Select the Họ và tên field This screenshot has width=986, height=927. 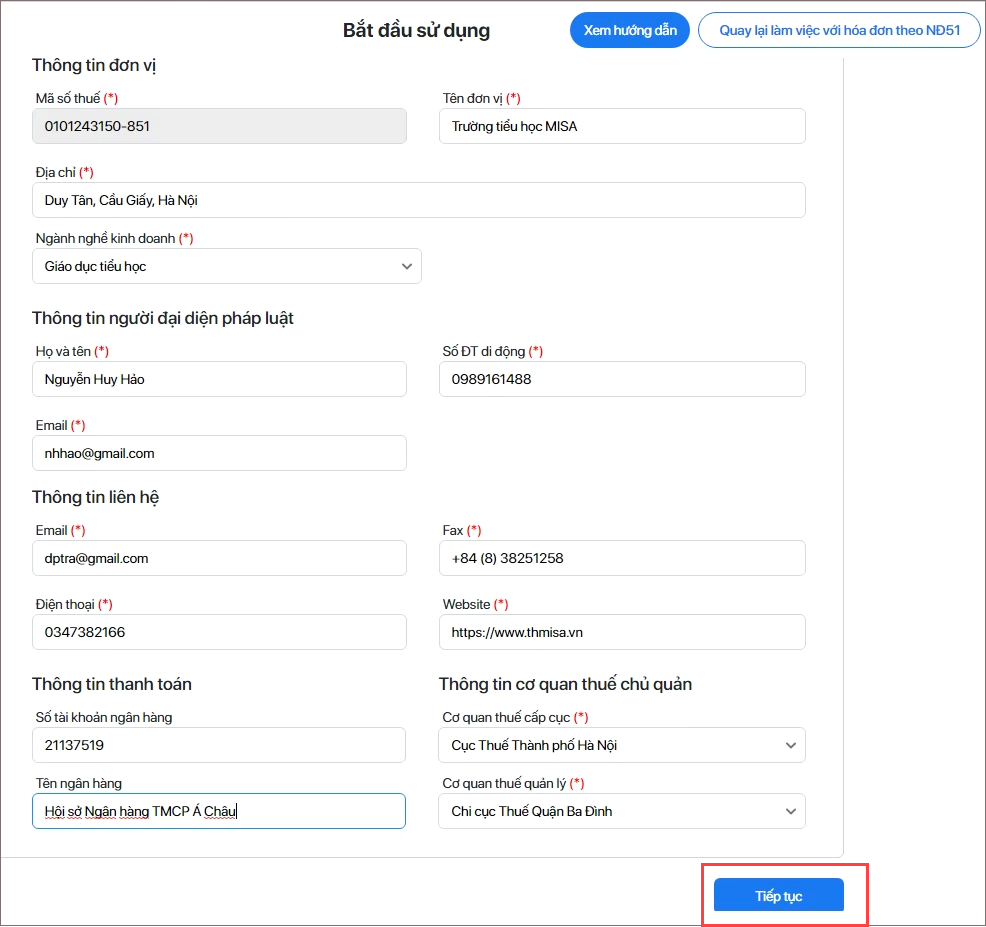point(219,379)
